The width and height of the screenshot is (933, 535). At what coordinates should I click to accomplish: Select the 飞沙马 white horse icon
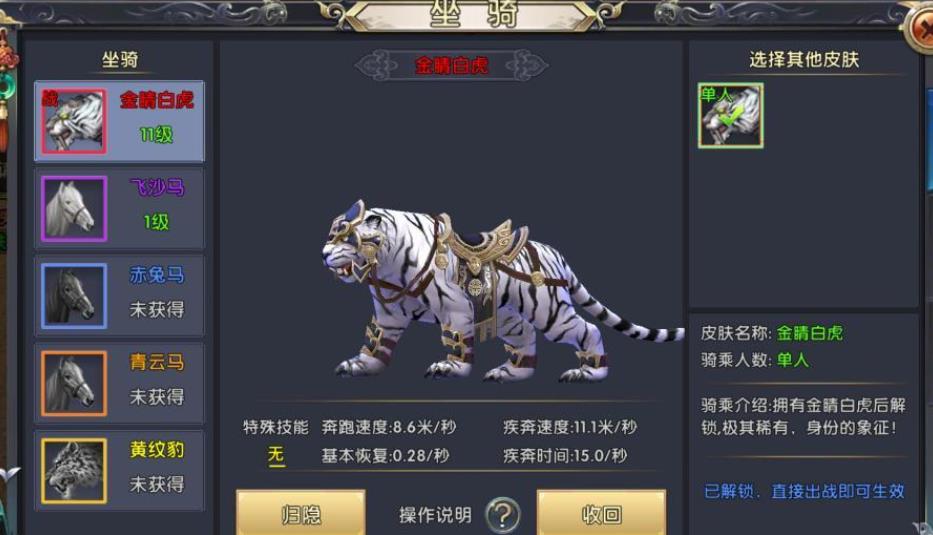[x=74, y=208]
